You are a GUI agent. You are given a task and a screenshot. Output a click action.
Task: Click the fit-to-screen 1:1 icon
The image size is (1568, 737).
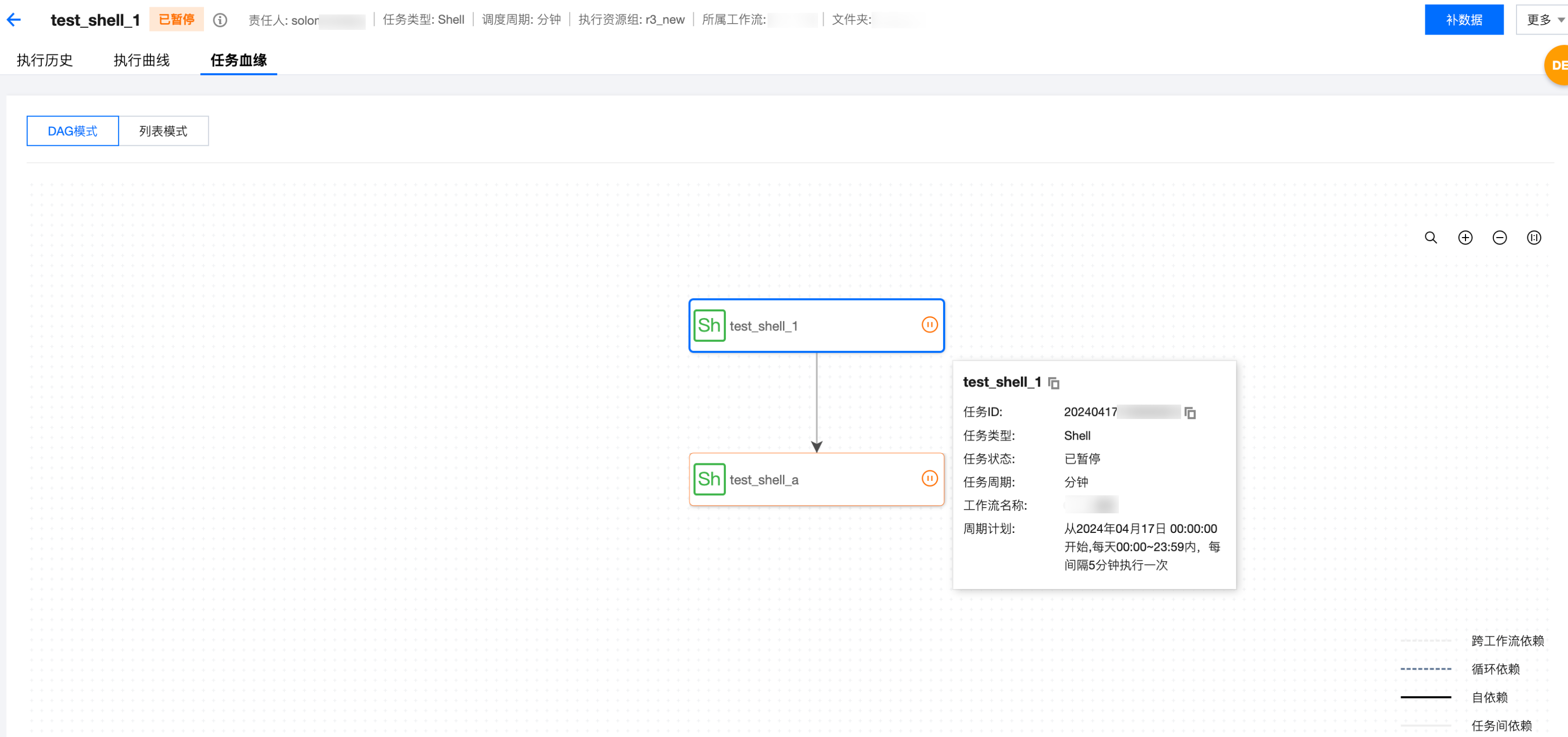(x=1533, y=238)
